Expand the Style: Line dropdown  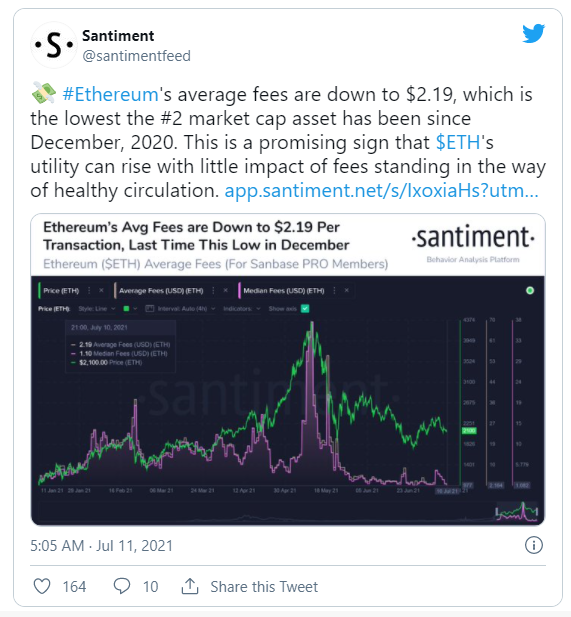click(x=97, y=308)
